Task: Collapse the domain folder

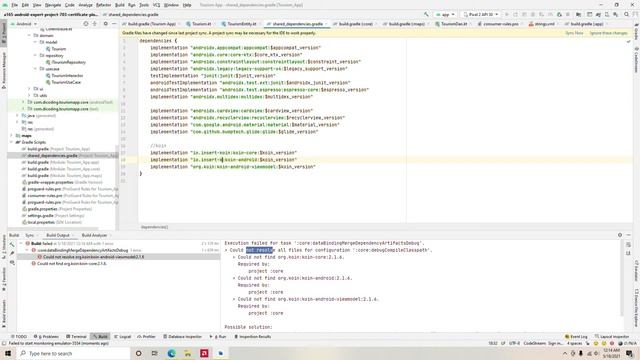Action: (x=29, y=36)
